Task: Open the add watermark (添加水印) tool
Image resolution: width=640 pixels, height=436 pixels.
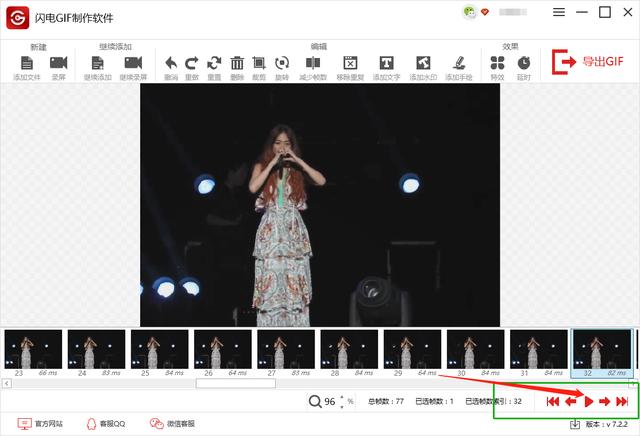Action: point(423,64)
